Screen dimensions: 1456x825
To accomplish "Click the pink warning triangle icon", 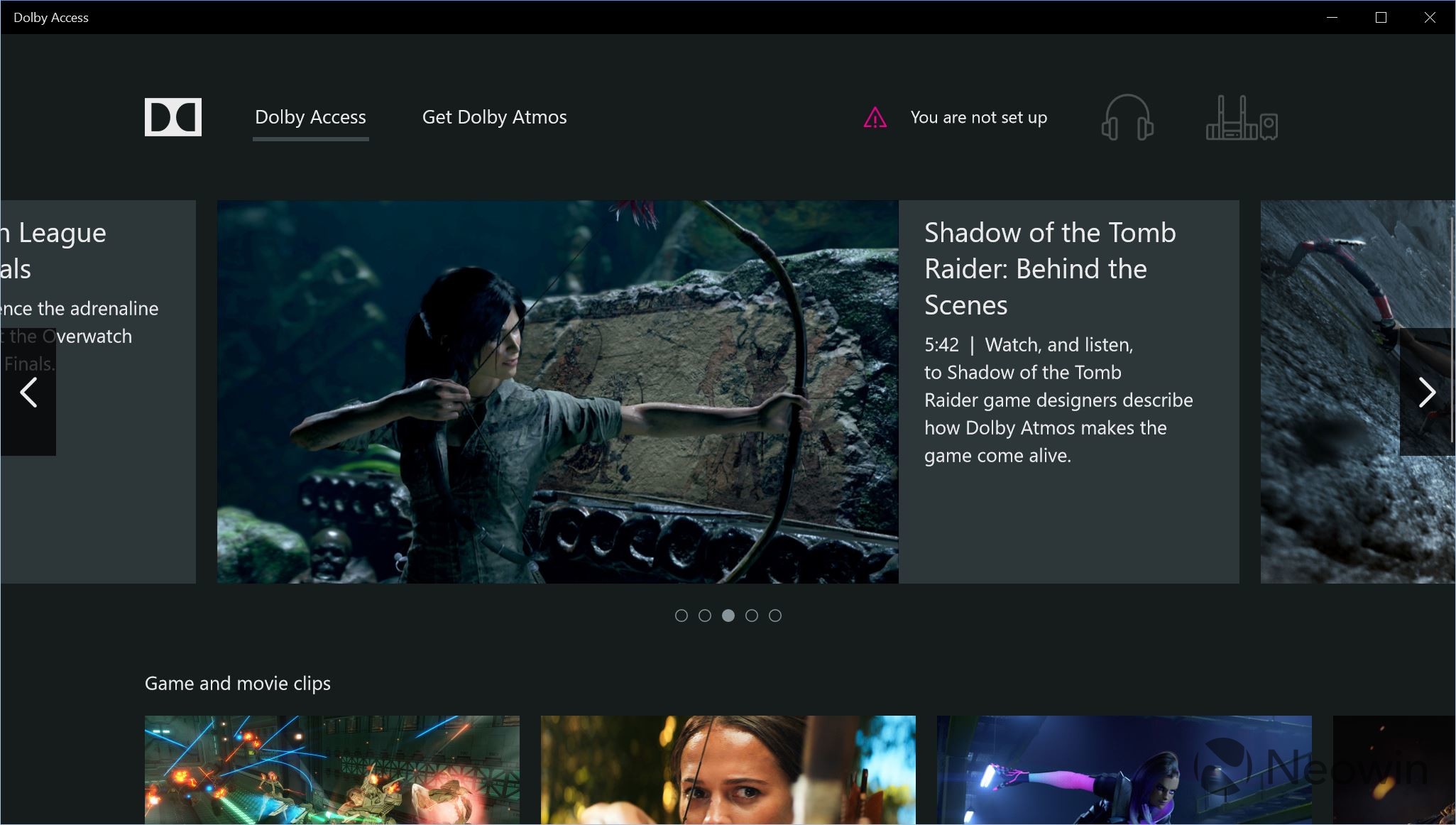I will pos(875,118).
